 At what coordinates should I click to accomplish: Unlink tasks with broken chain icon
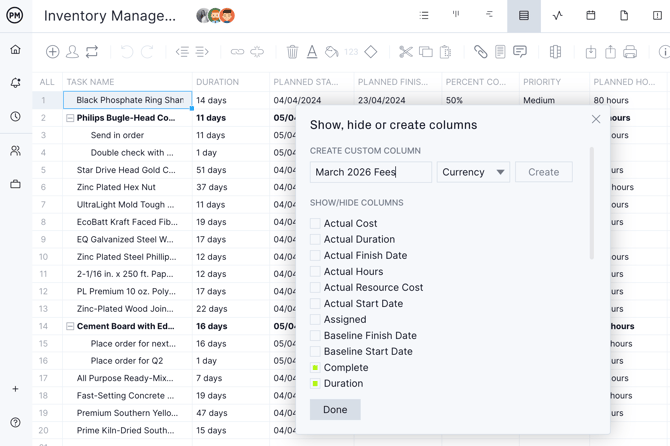257,52
